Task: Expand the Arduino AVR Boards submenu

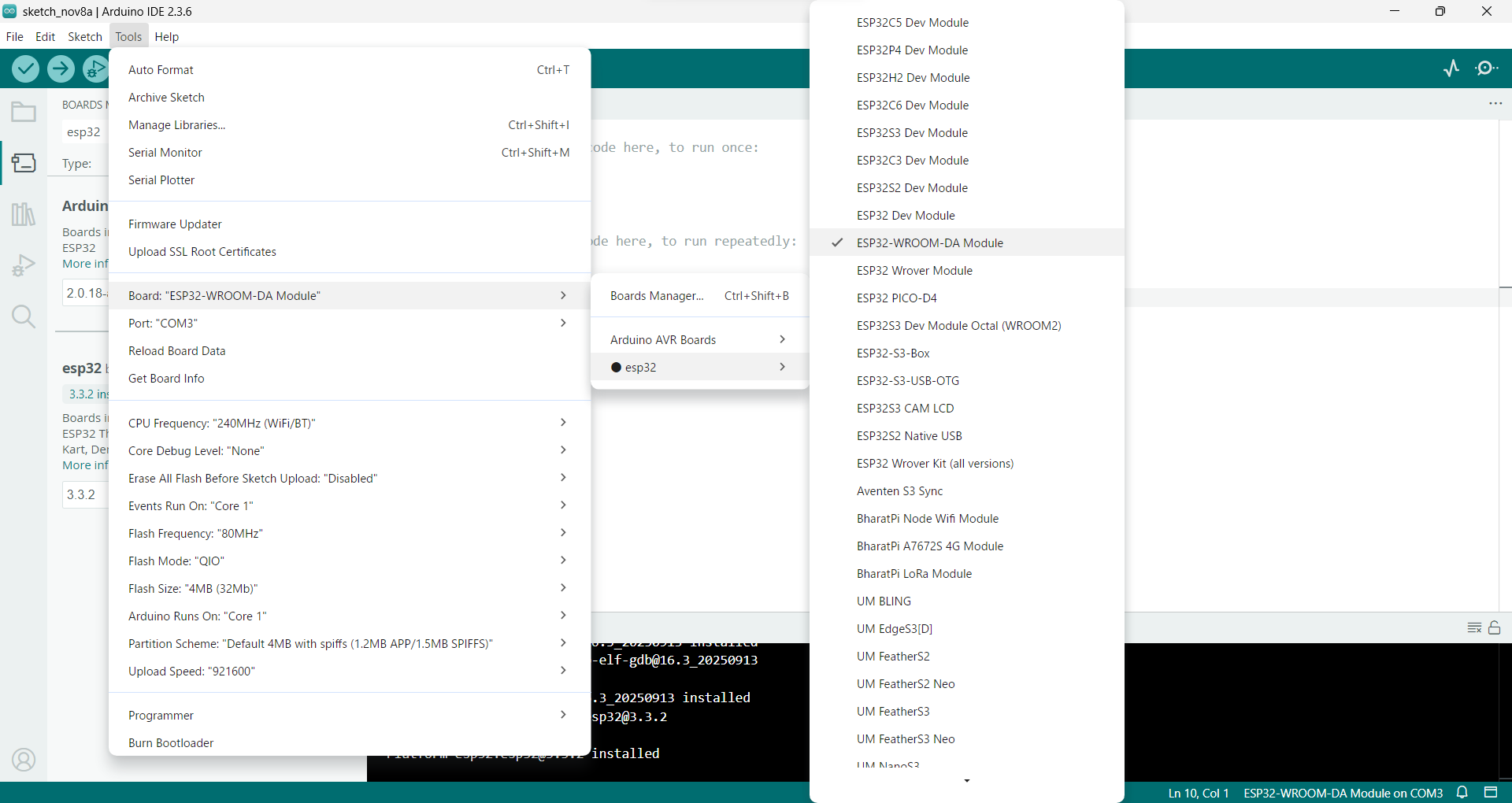Action: 699,339
